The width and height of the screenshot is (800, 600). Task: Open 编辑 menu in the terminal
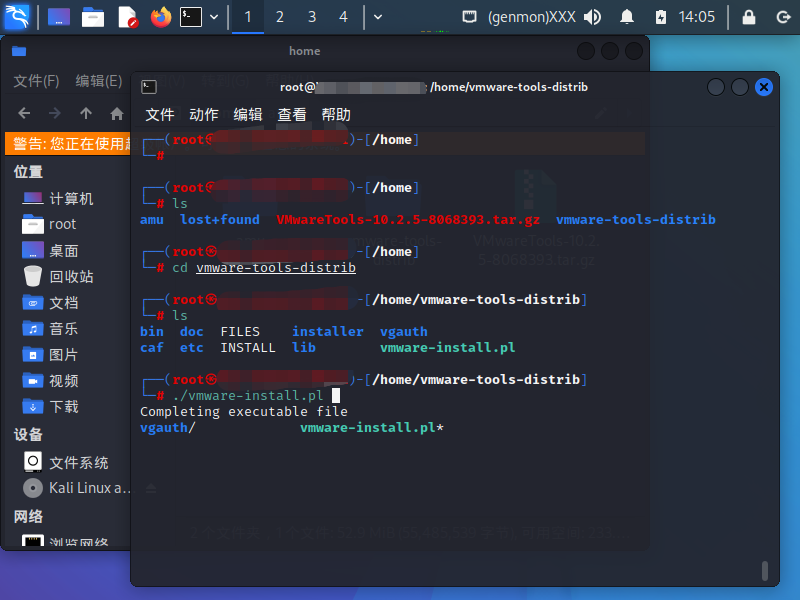pos(248,114)
